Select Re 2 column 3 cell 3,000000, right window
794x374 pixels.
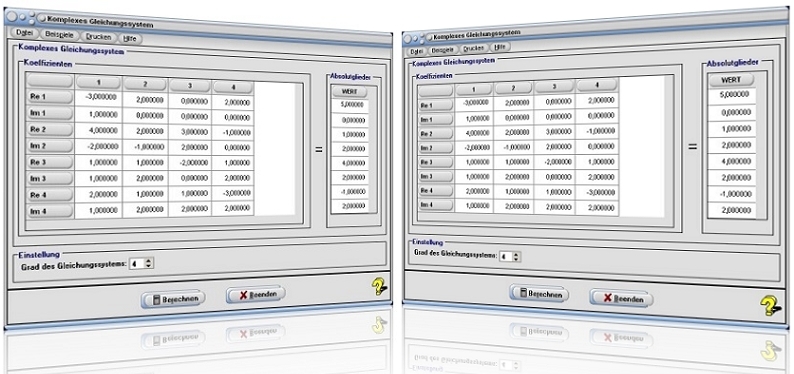tap(554, 131)
